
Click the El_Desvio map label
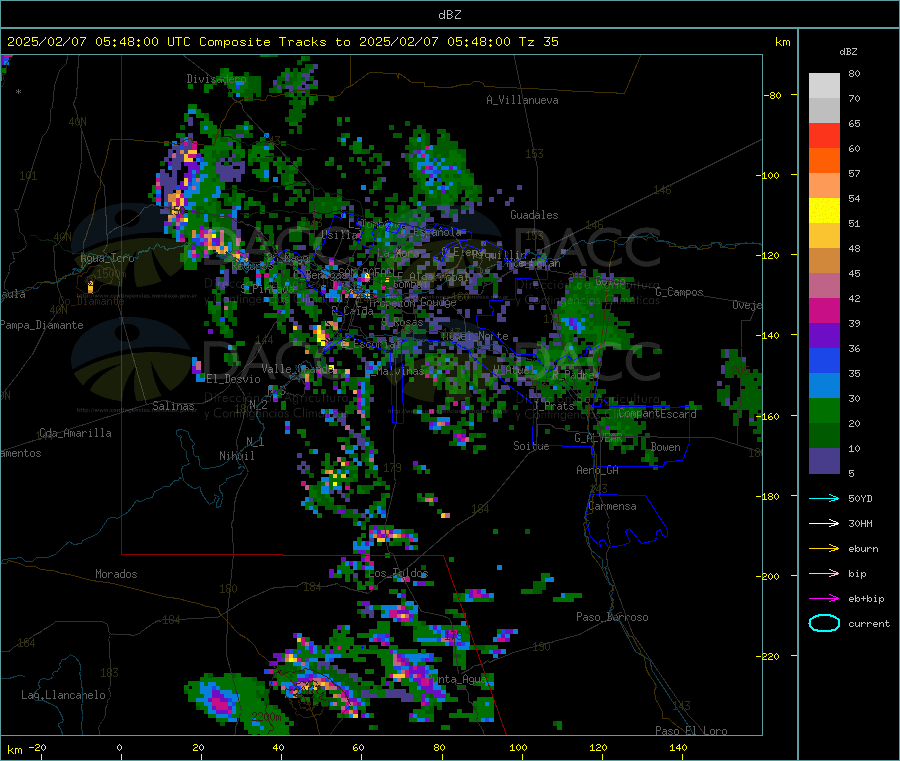[x=234, y=379]
